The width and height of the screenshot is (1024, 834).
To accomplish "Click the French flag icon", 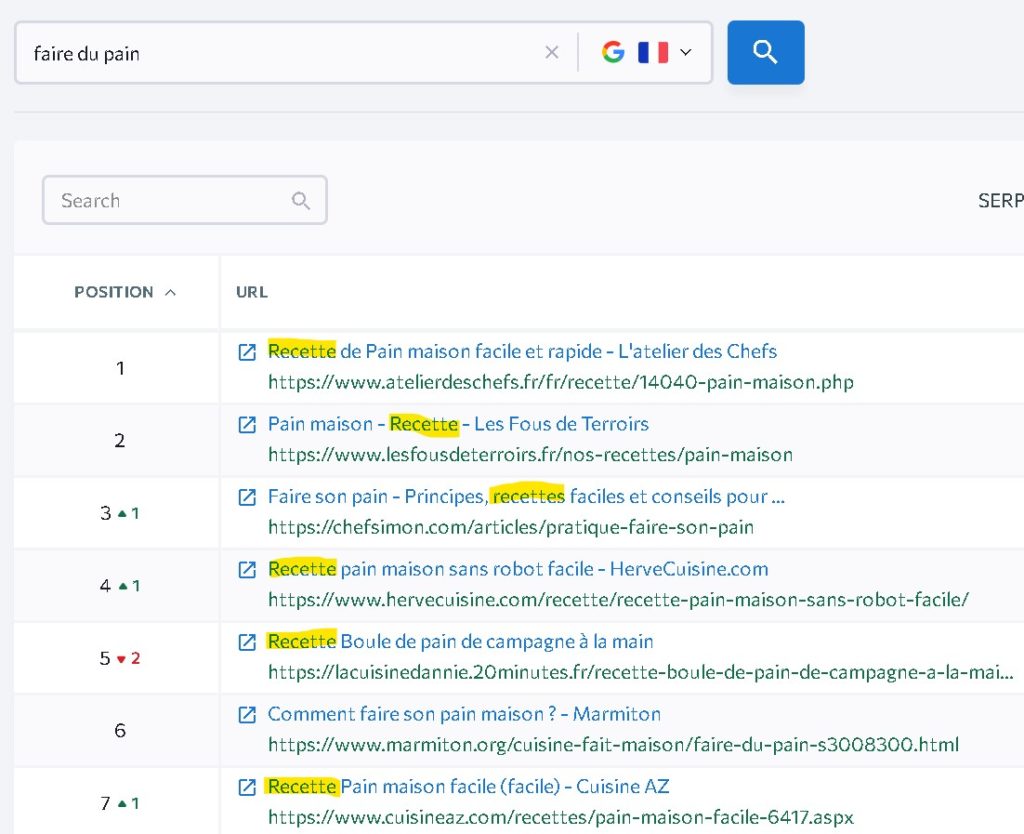I will [653, 52].
